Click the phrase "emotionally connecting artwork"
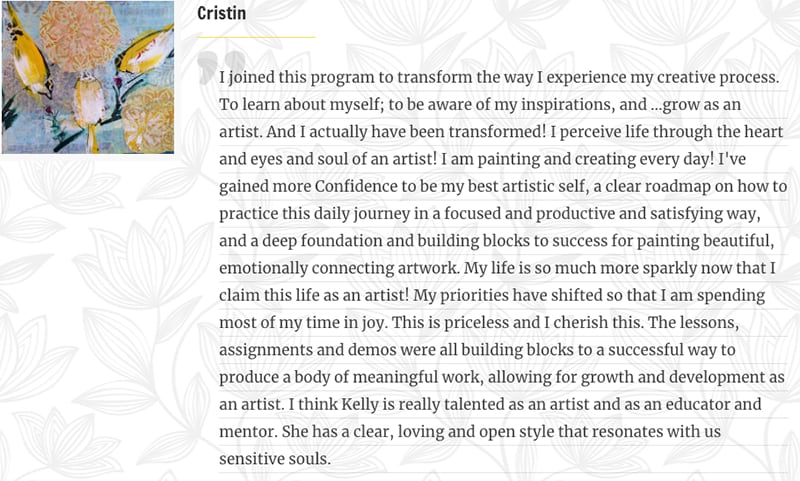Screen dimensions: 800x481 point(338,268)
